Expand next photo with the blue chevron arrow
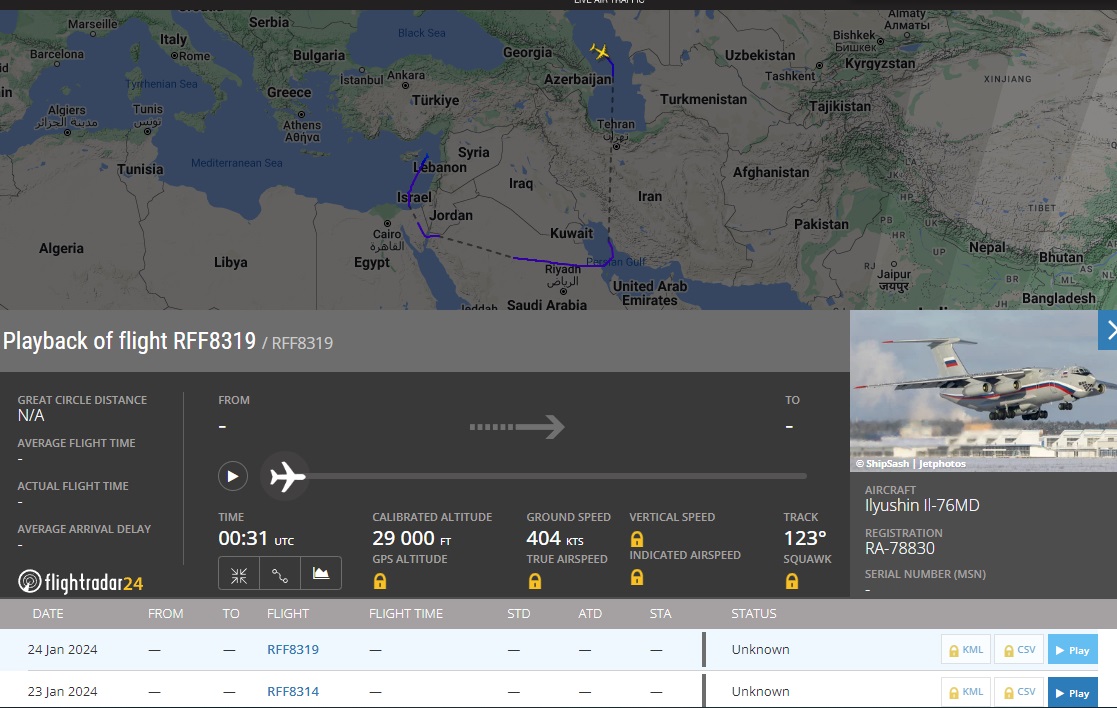1117x708 pixels. [x=1108, y=330]
